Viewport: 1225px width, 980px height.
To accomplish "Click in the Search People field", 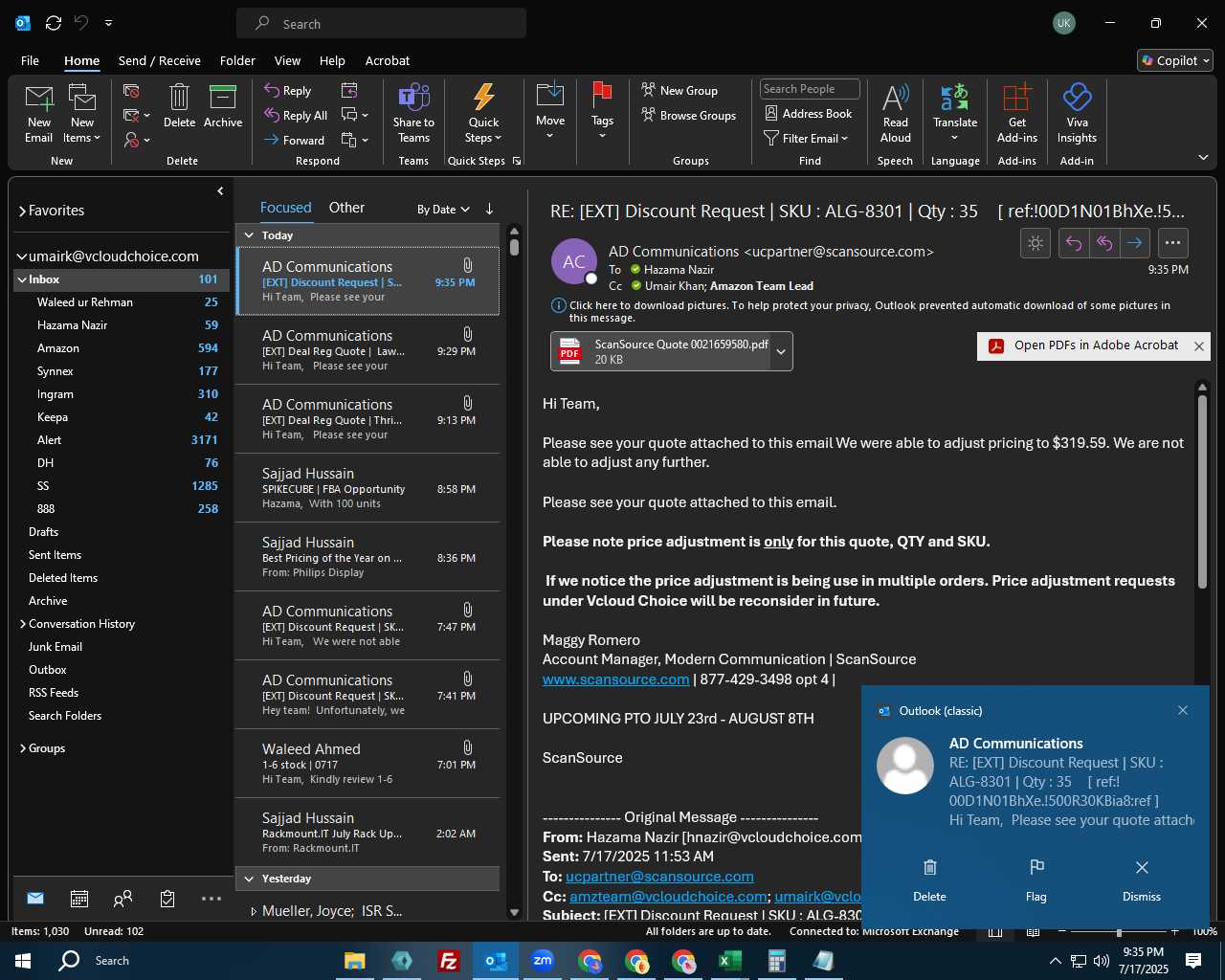I will pos(810,89).
